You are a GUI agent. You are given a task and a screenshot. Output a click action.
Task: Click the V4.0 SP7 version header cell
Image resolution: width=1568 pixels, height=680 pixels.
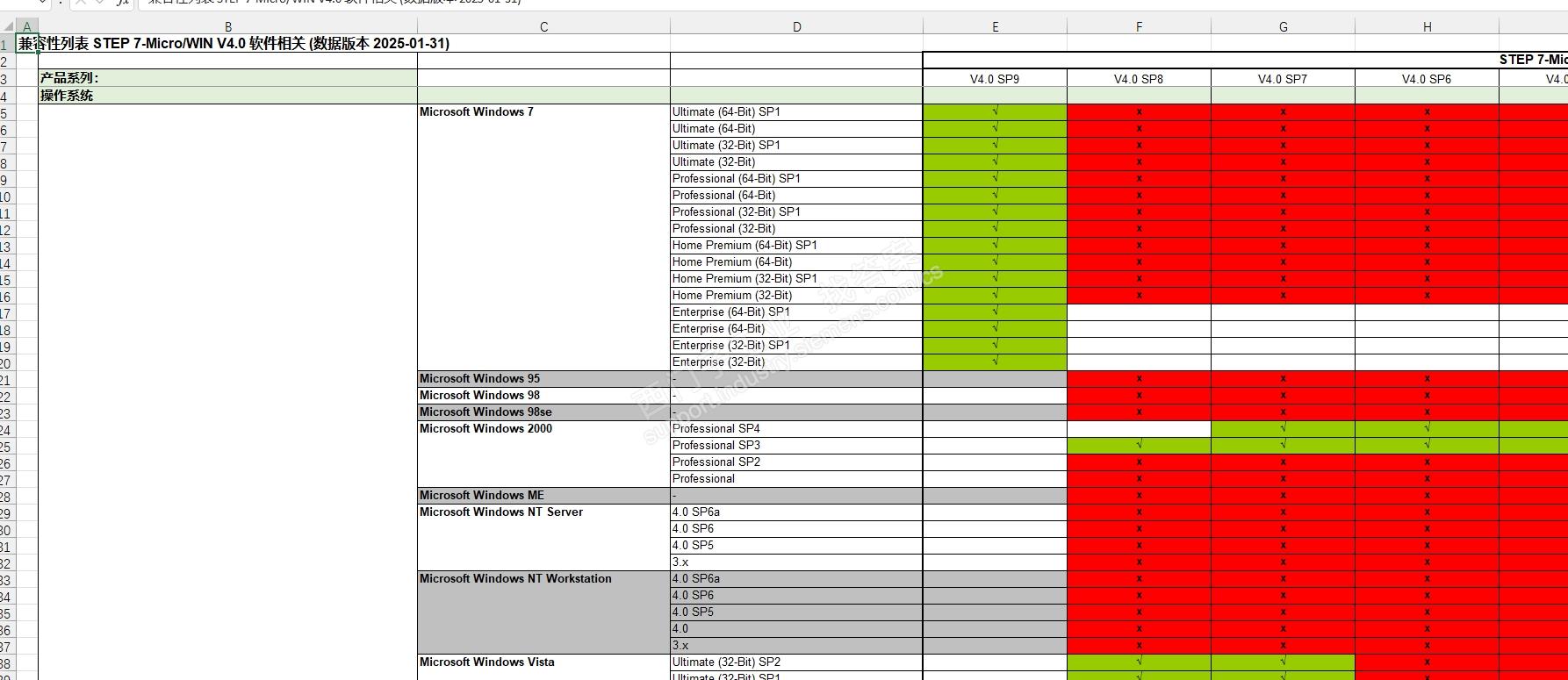[x=1284, y=79]
